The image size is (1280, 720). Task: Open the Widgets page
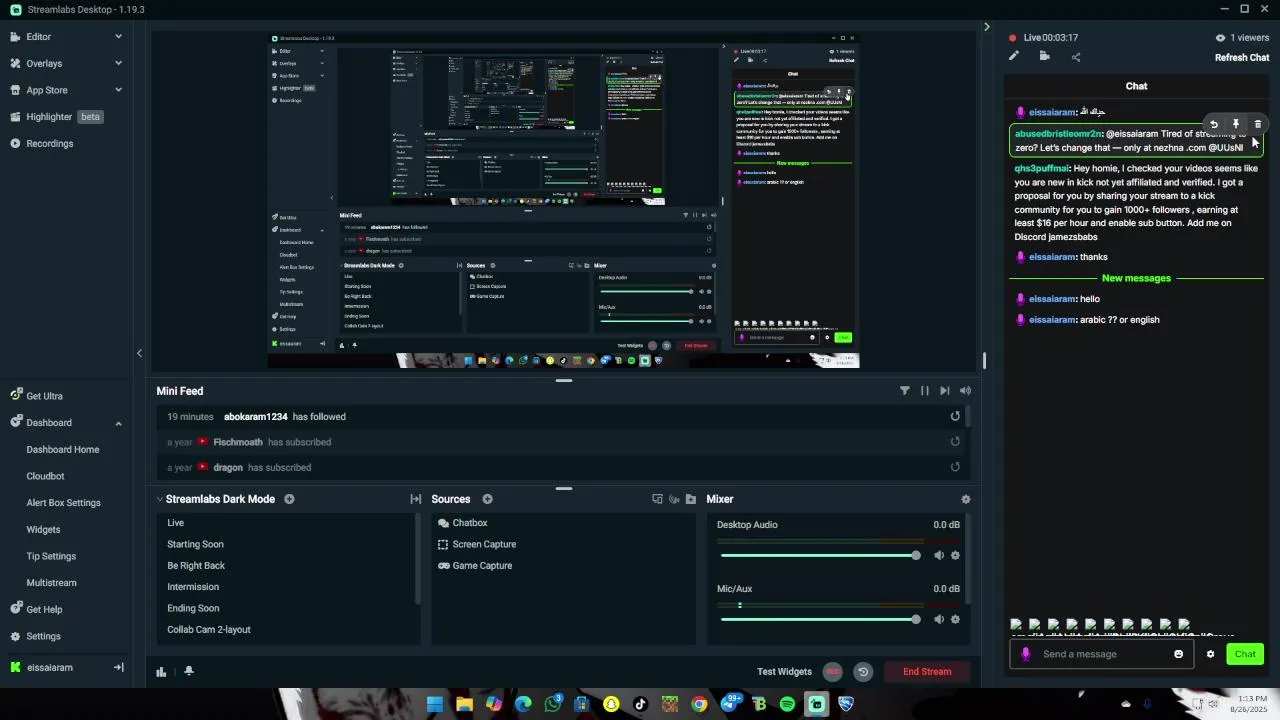tap(43, 530)
